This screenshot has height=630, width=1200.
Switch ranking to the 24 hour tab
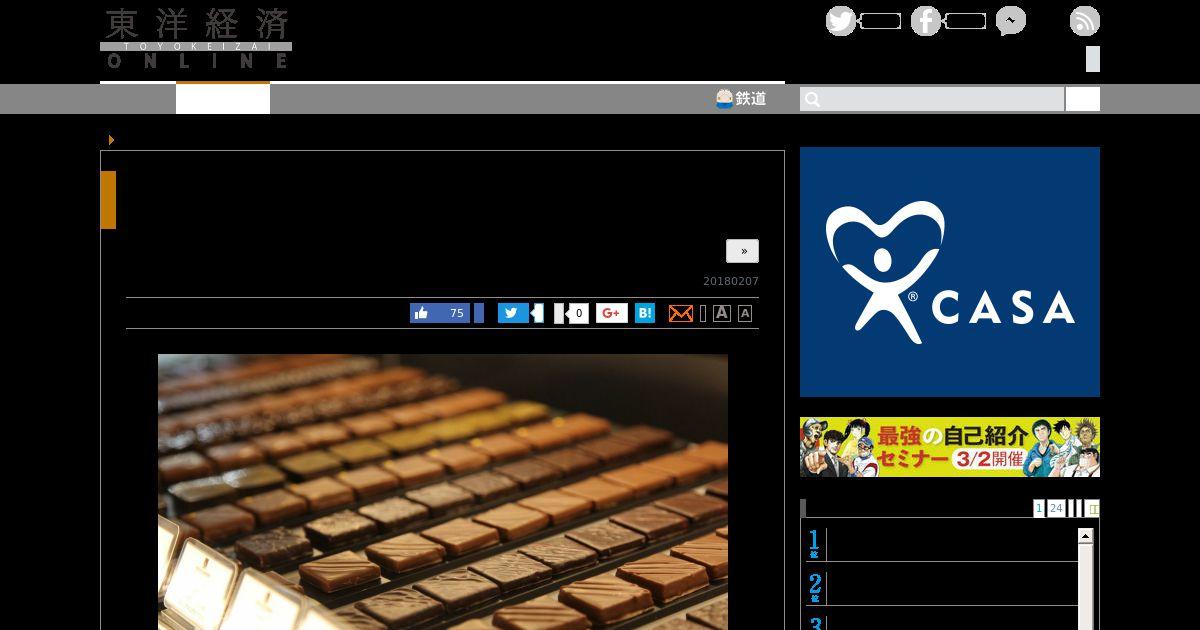coord(1056,508)
